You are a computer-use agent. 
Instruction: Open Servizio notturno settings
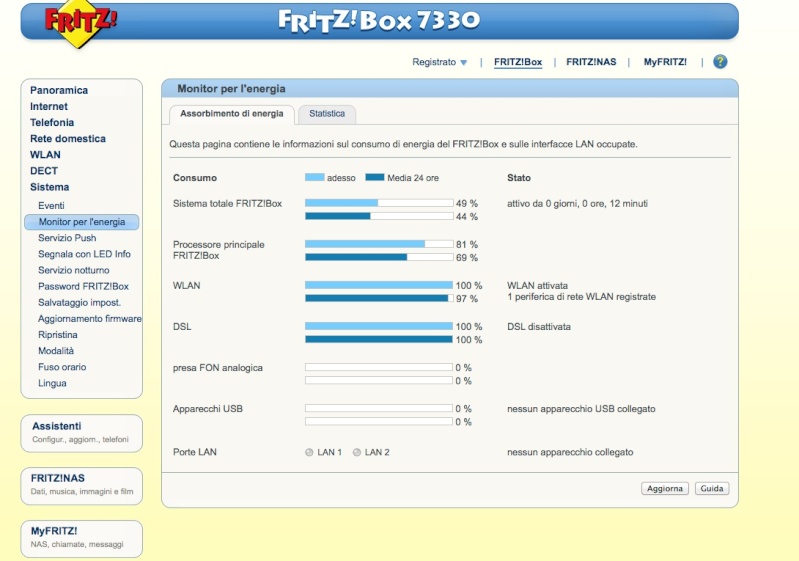[x=73, y=270]
